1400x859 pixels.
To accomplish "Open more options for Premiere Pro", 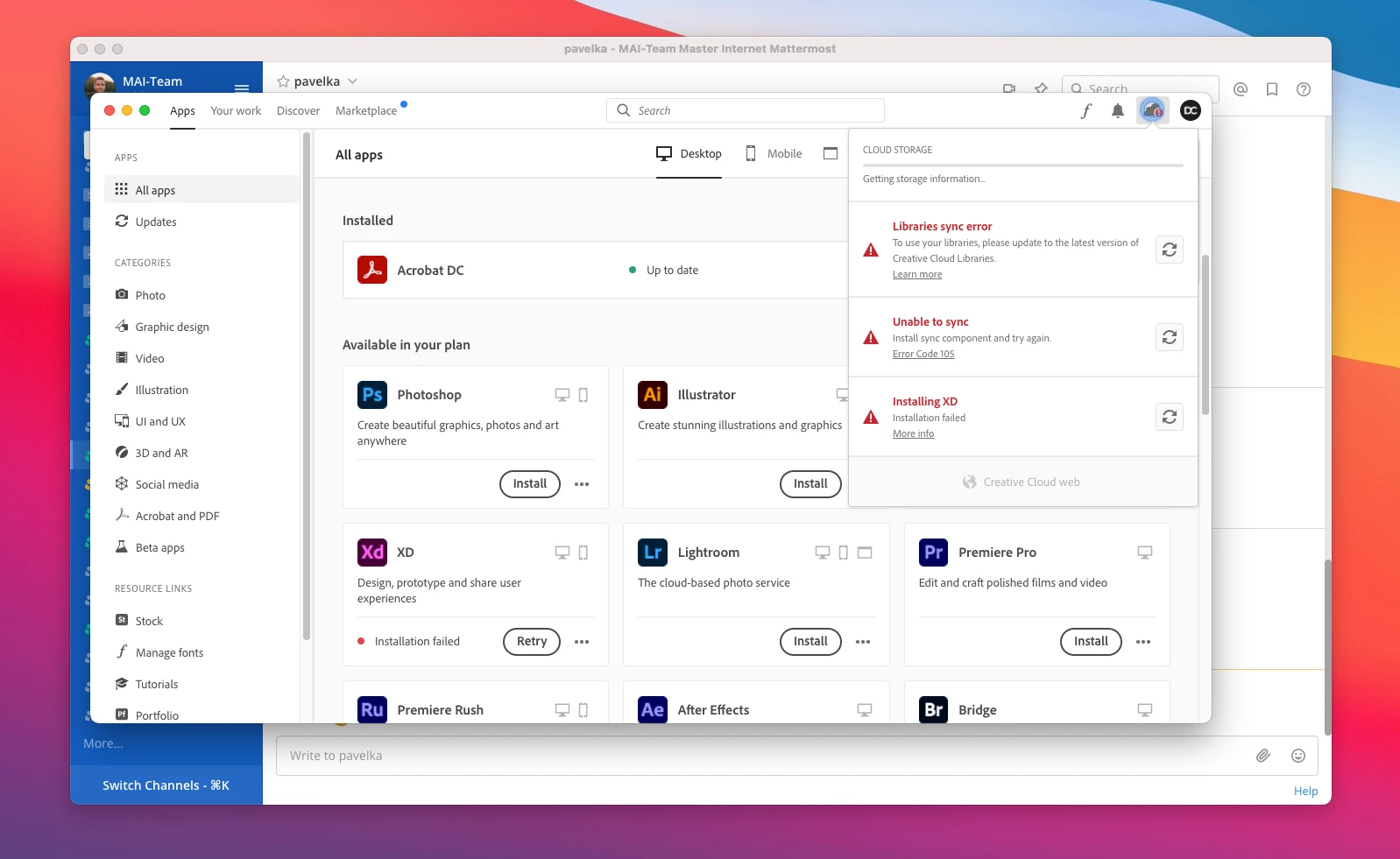I will pos(1143,642).
